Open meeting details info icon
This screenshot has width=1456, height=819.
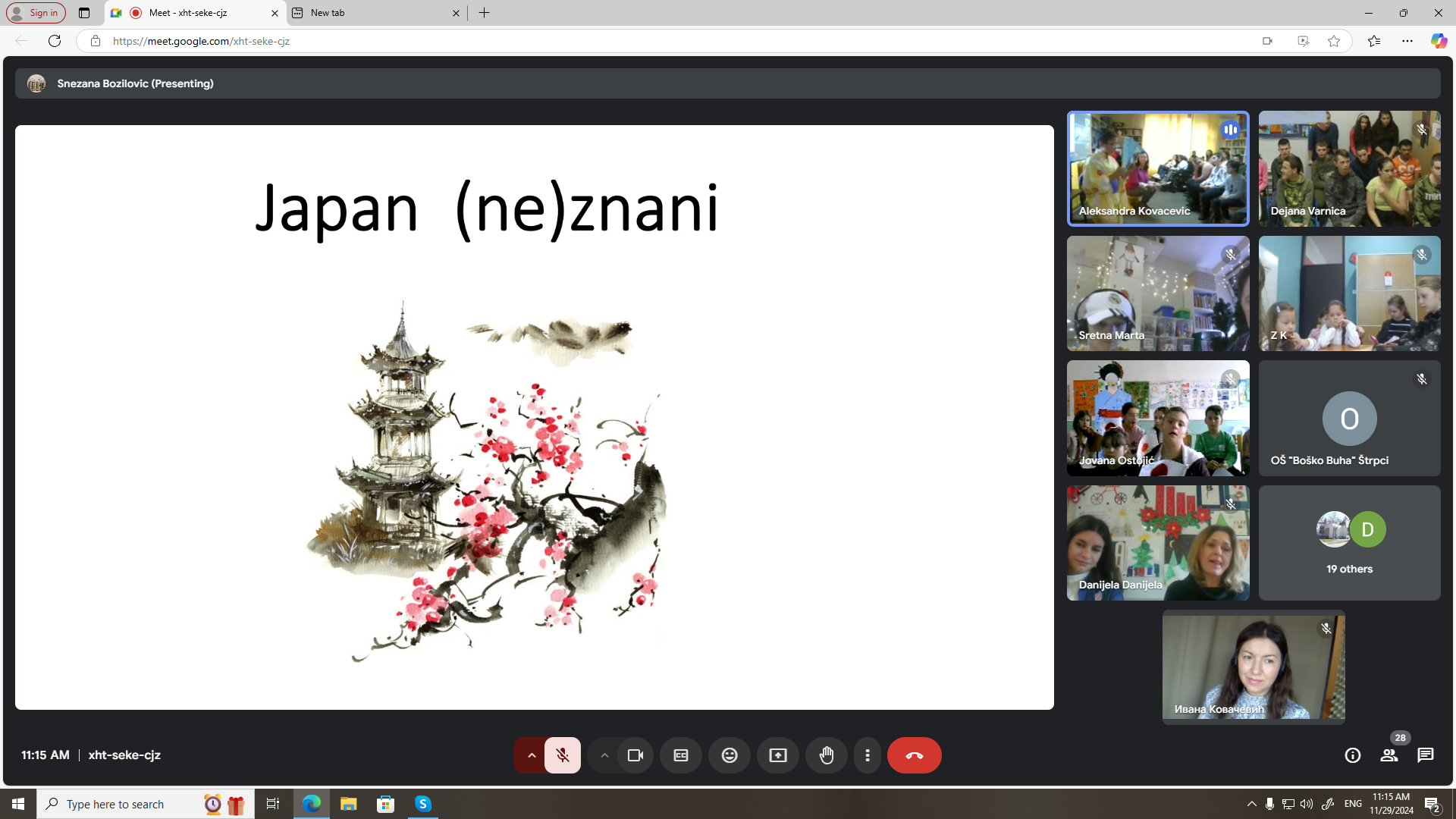pos(1353,755)
